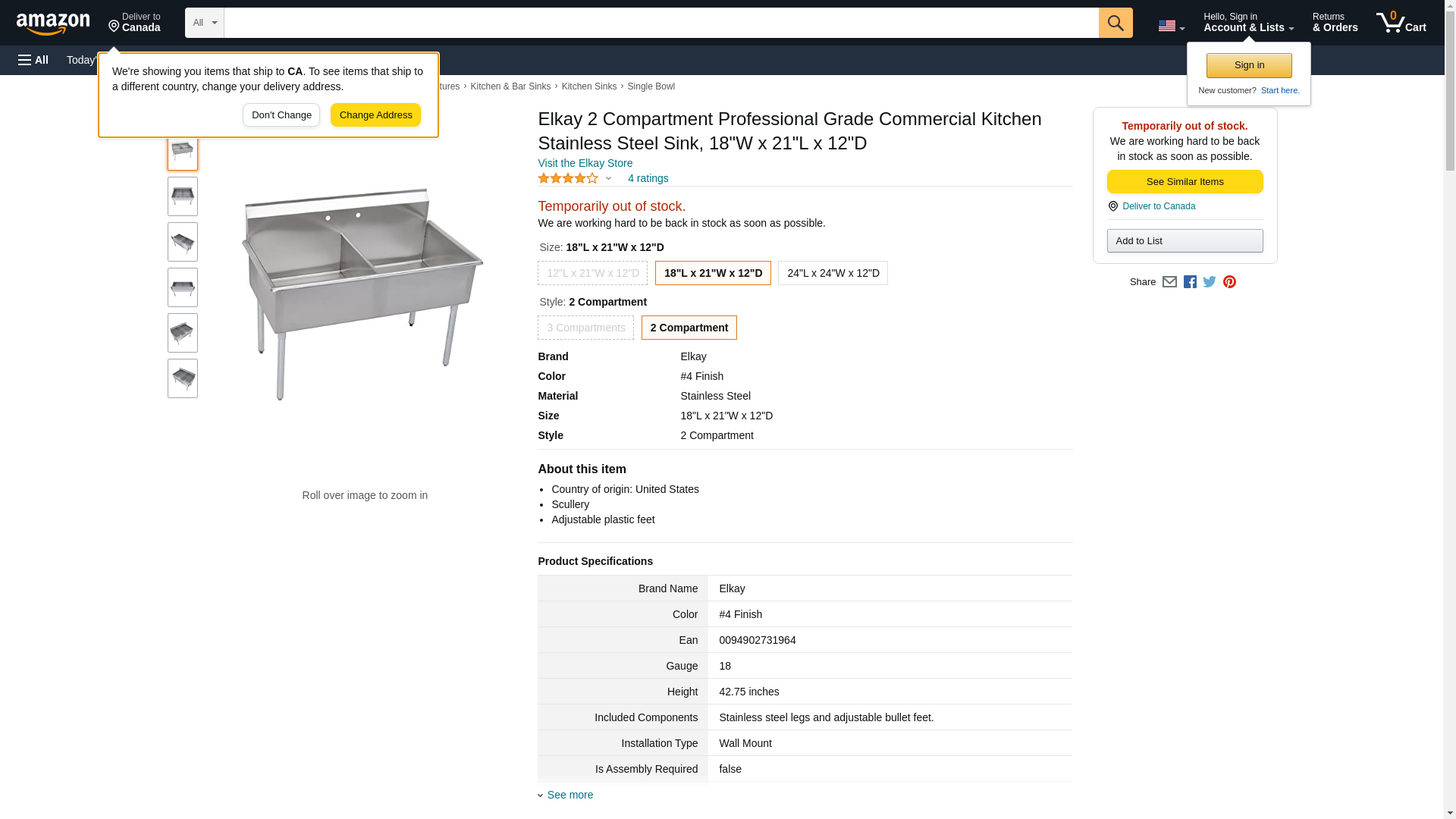Share on Twitter icon
The height and width of the screenshot is (819, 1456).
tap(1210, 282)
